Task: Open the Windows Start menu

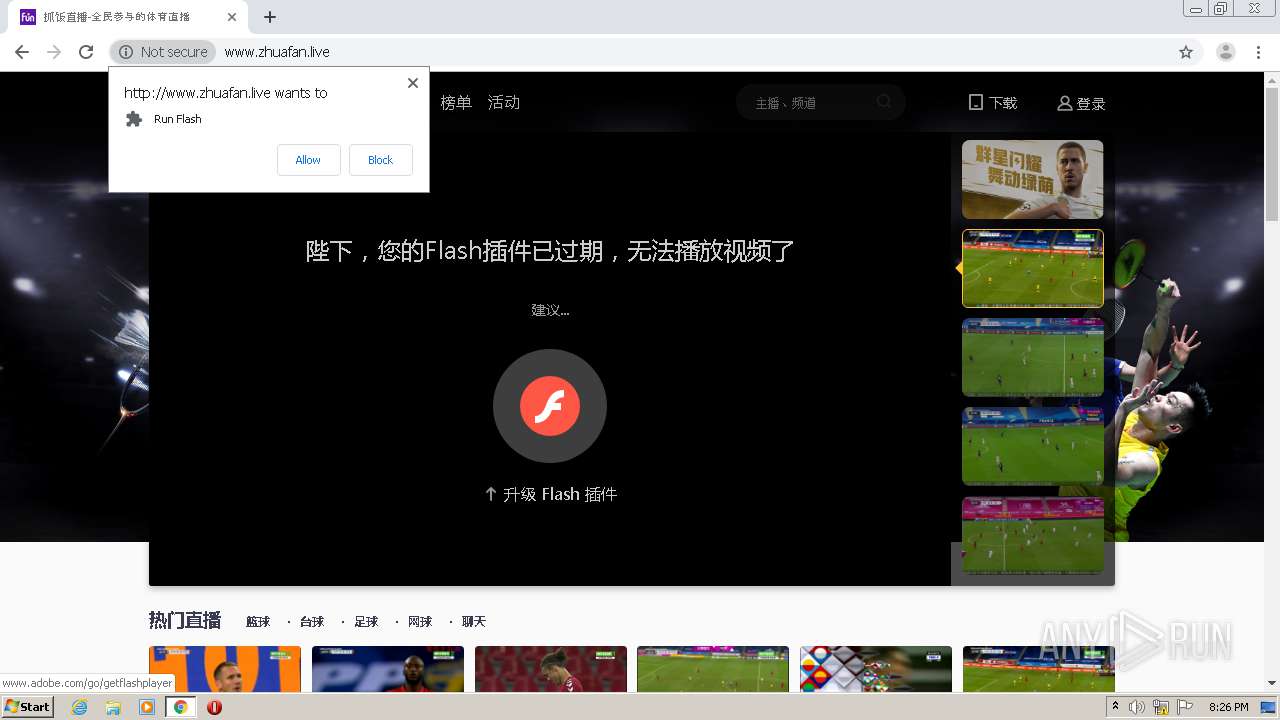Action: point(28,707)
